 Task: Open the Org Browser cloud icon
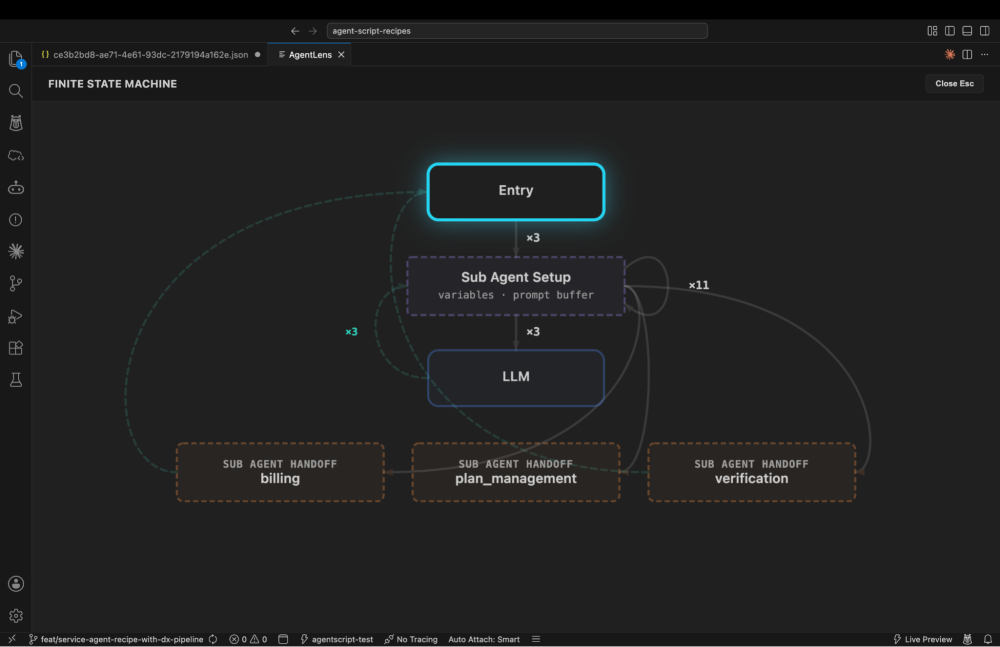(16, 156)
